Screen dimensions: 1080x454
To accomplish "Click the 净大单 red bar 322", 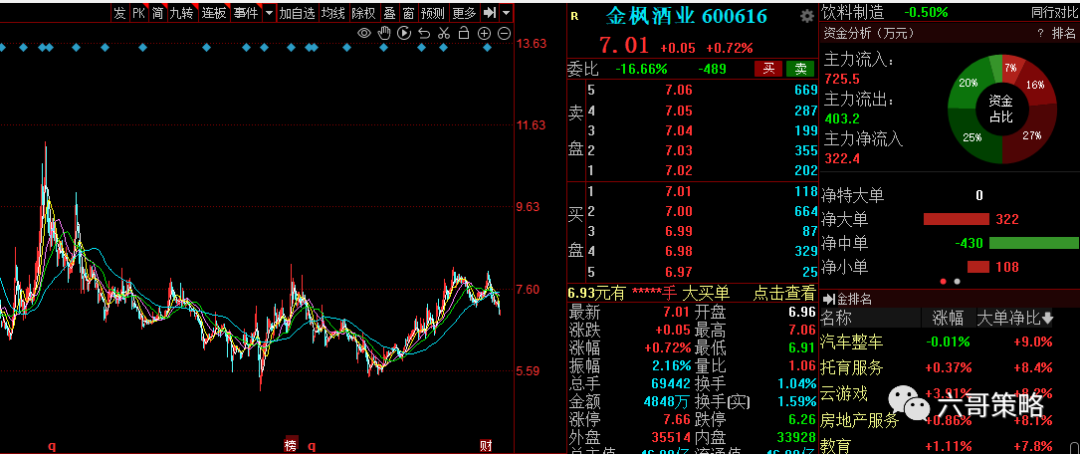I will [x=957, y=219].
